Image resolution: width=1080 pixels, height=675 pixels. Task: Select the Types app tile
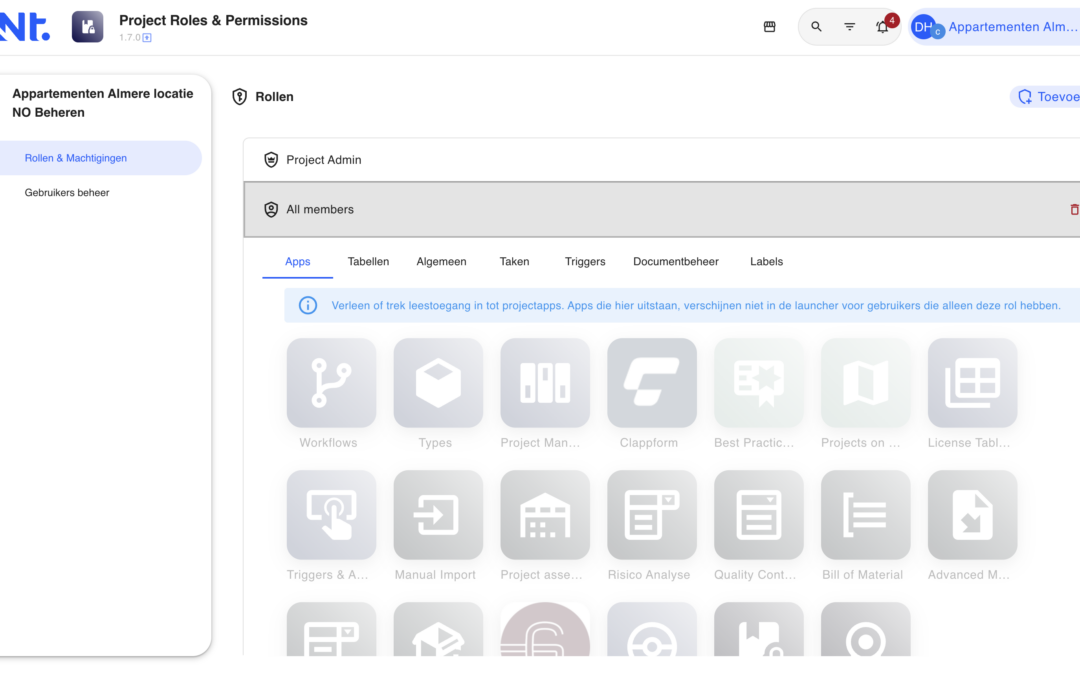(438, 382)
